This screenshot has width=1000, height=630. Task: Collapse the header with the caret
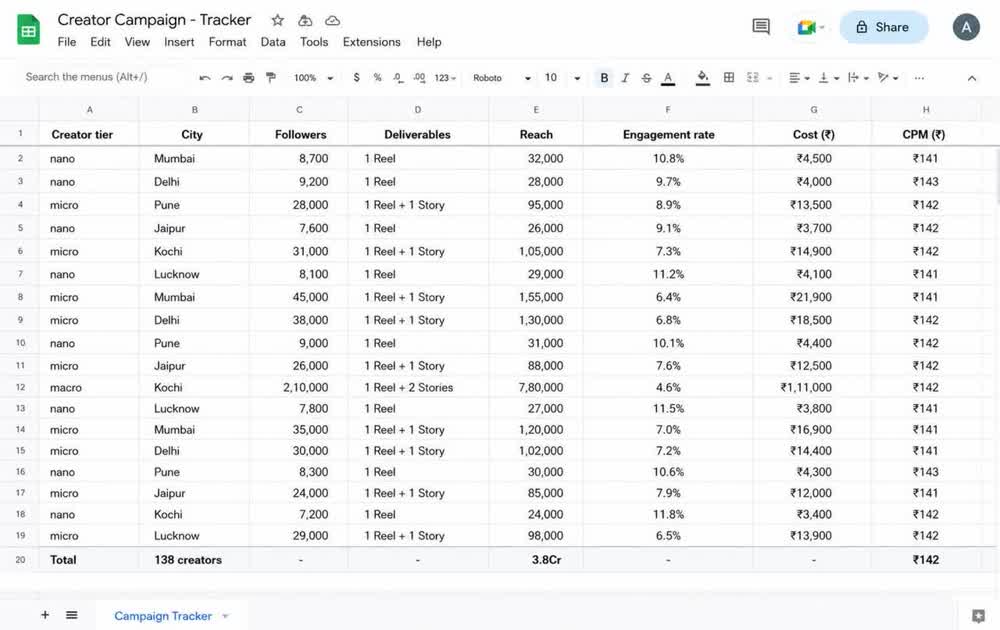click(972, 78)
